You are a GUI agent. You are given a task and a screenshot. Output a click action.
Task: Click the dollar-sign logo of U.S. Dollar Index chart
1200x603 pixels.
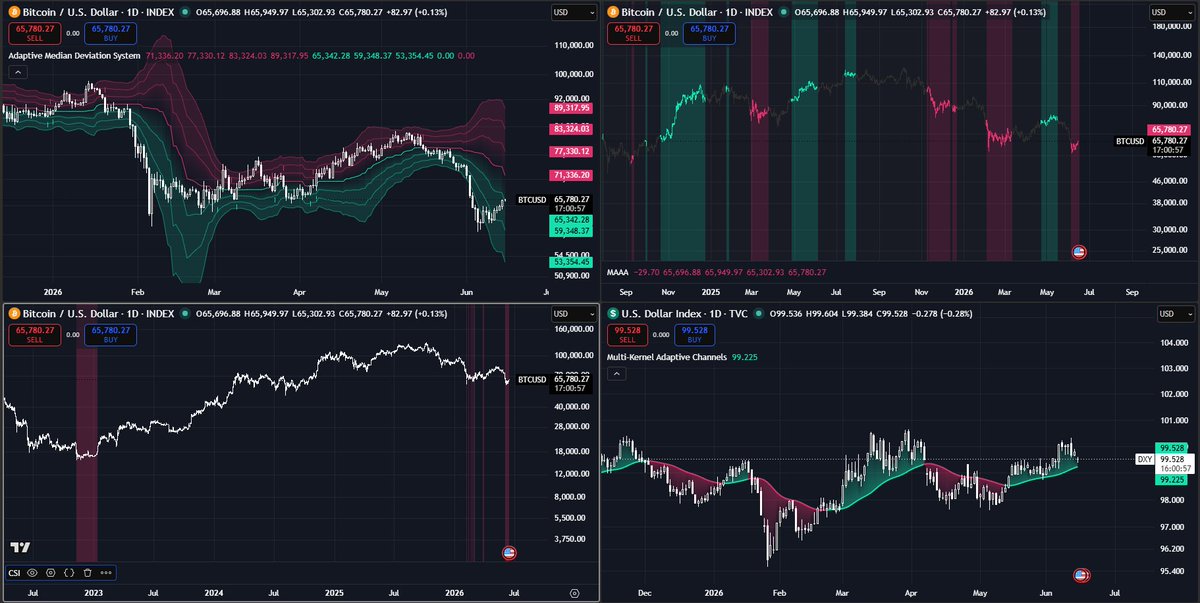coord(615,314)
